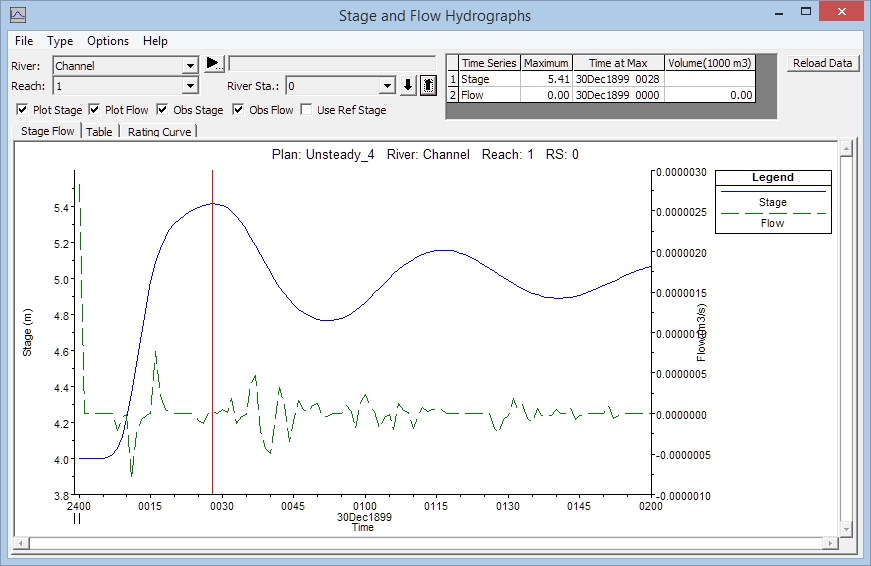Switch to the Rating Curve tab
This screenshot has width=871, height=566.
pyautogui.click(x=159, y=132)
